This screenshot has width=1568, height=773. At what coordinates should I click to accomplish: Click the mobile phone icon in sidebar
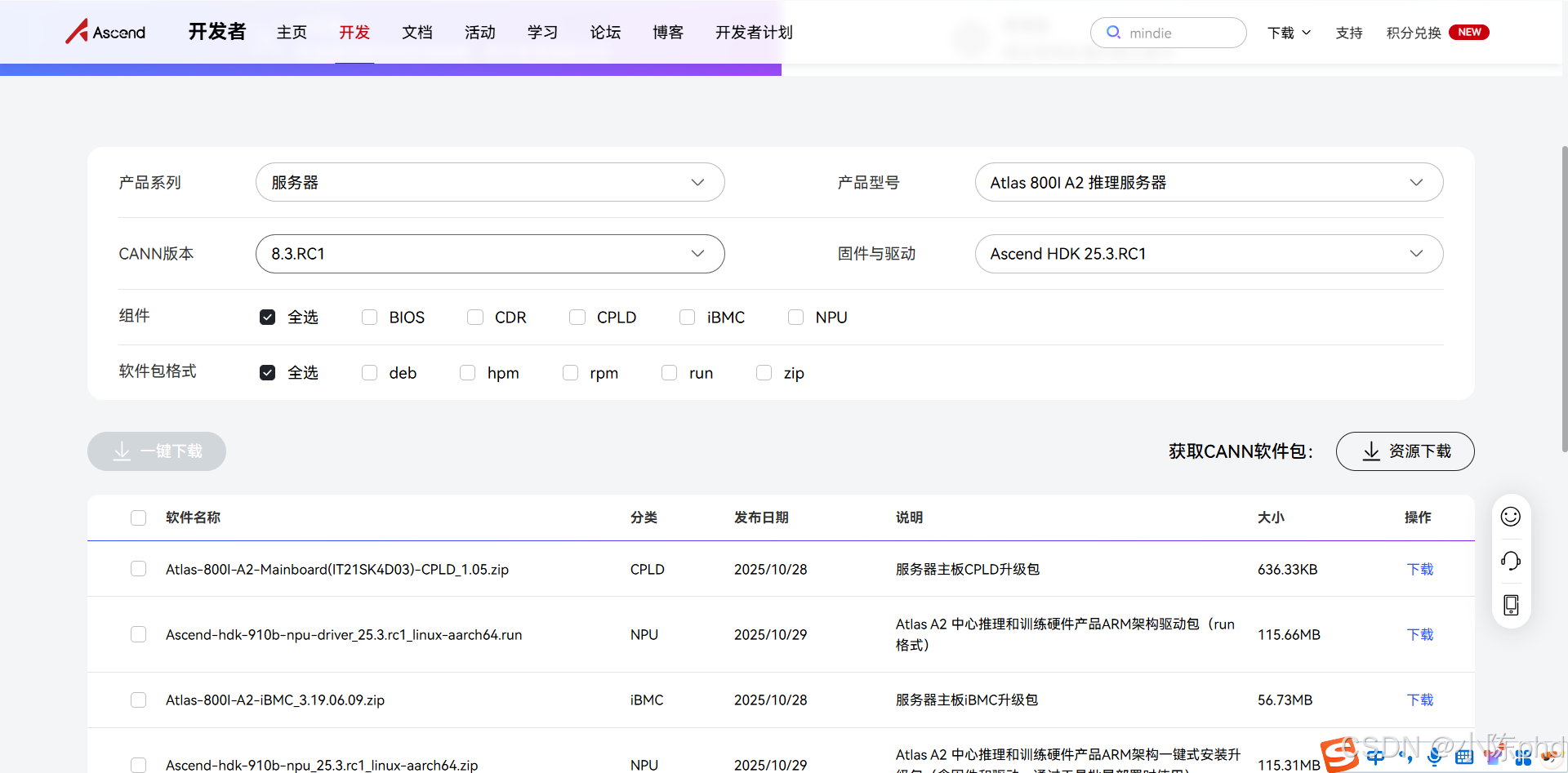coord(1511,605)
